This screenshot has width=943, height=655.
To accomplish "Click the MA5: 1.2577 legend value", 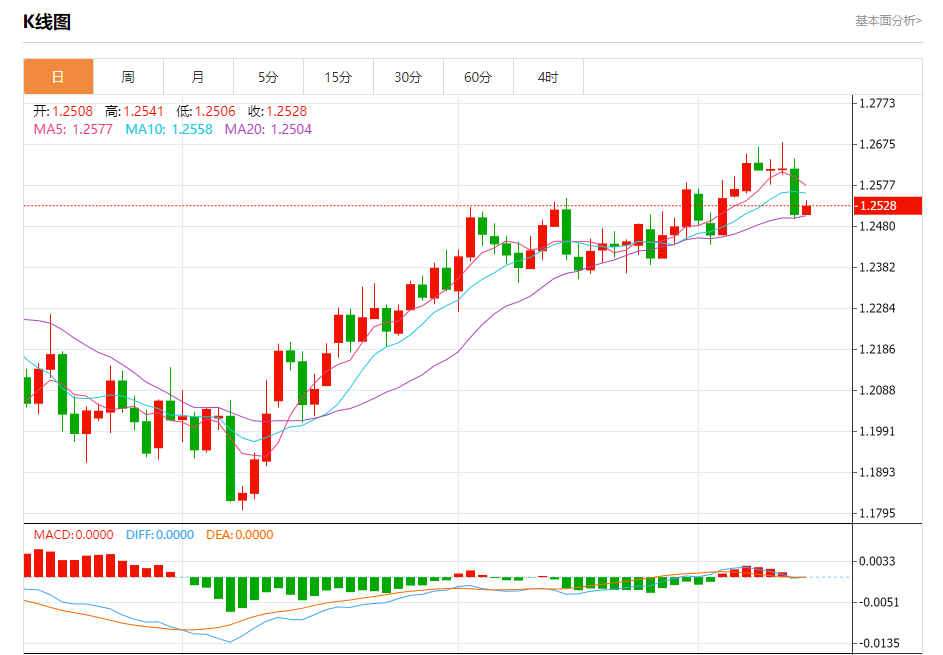I will point(73,129).
